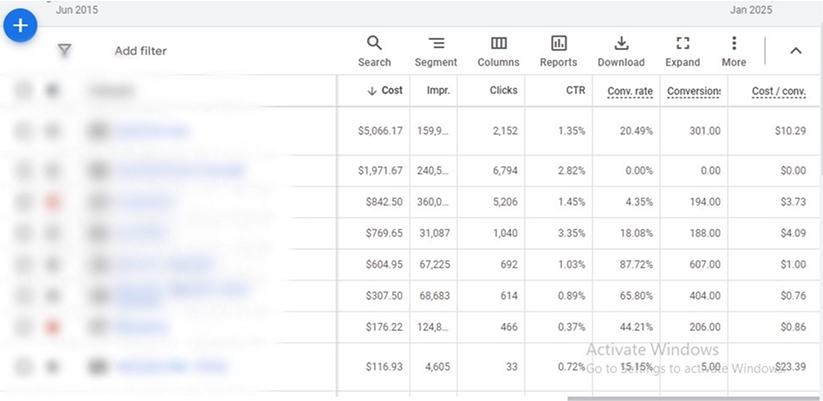823x401 pixels.
Task: Click the funnel filter icon
Action: 64,51
